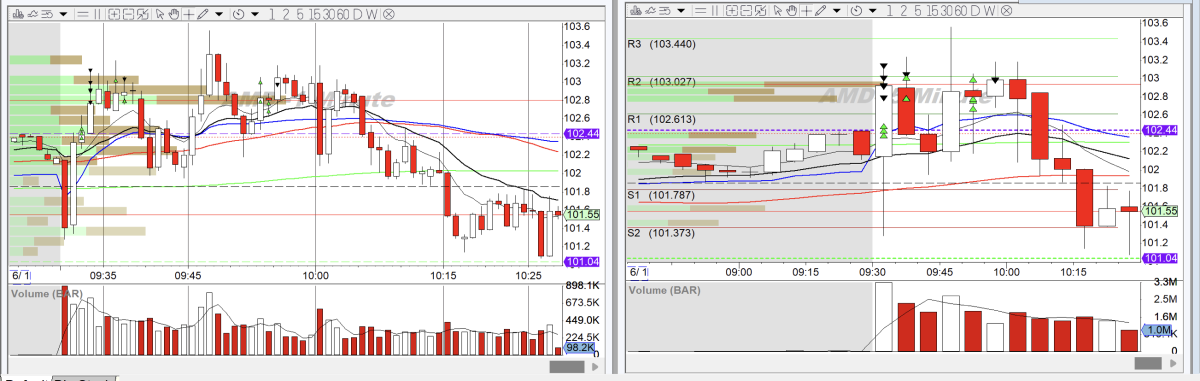Toggle vertical lines icon in left chart toolbar
The image size is (1200, 381).
97,14
